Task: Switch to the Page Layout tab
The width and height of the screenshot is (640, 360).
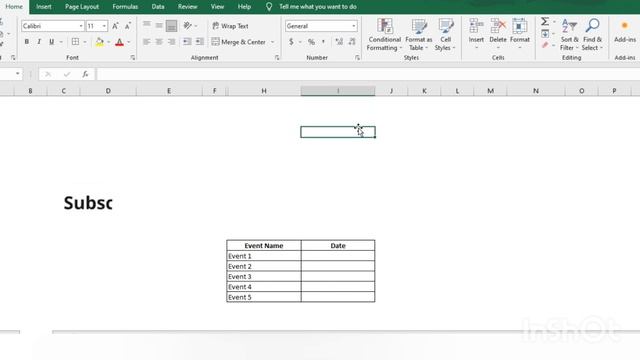Action: (82, 7)
